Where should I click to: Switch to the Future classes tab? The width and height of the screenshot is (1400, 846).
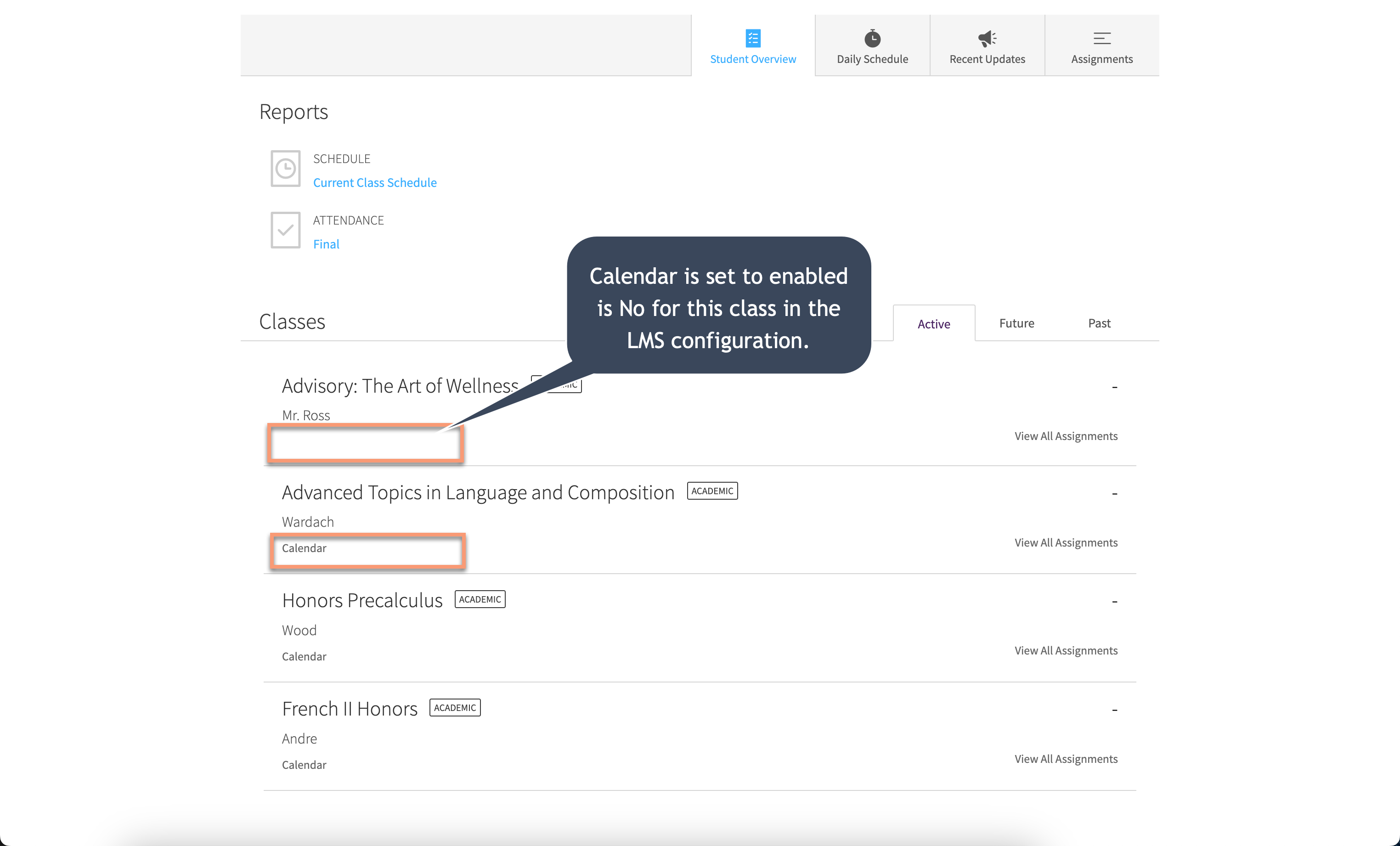(1016, 323)
